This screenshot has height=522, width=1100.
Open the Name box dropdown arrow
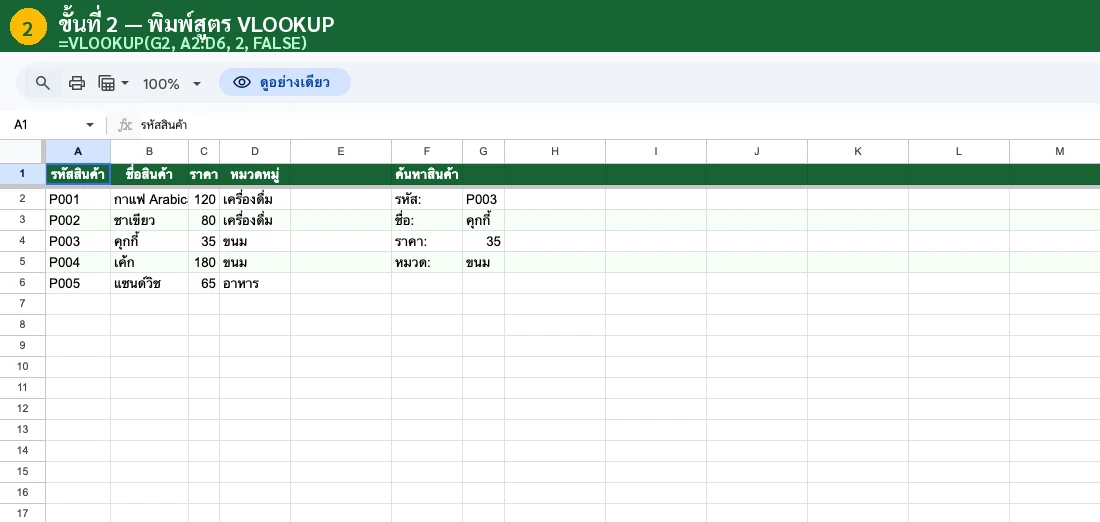pyautogui.click(x=89, y=125)
